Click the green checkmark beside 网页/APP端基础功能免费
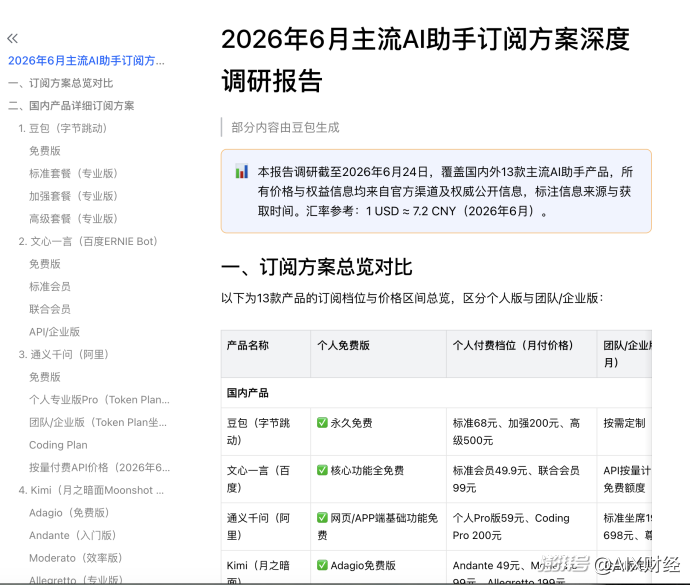This screenshot has height=585, width=690. pos(322,518)
